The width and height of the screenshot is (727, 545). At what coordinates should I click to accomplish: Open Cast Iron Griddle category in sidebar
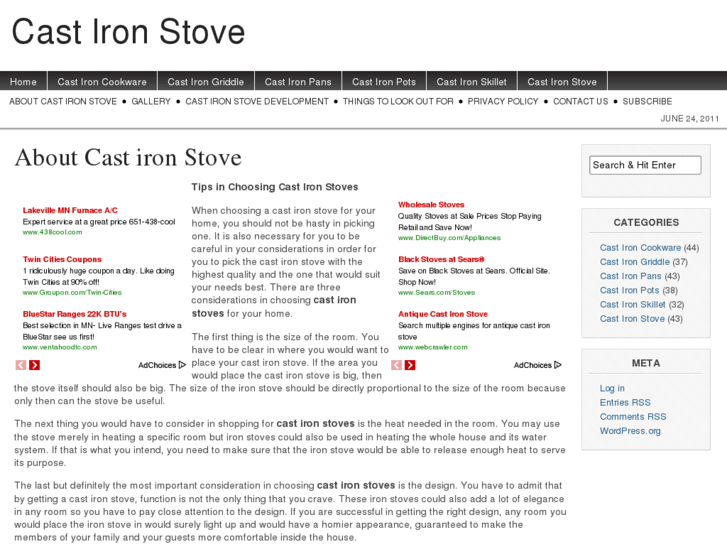click(x=635, y=262)
